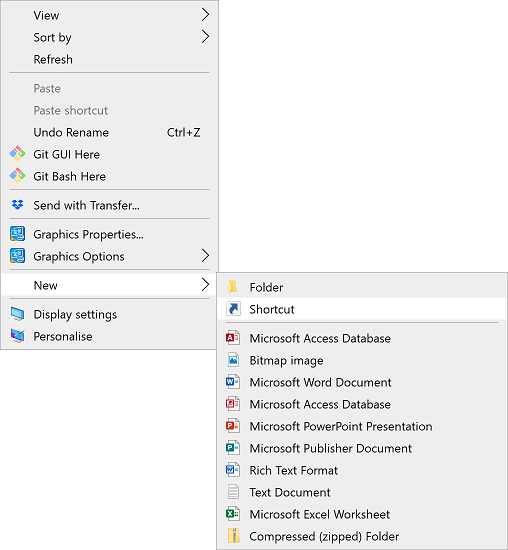Click the Git GUI Here icon

pos(18,154)
